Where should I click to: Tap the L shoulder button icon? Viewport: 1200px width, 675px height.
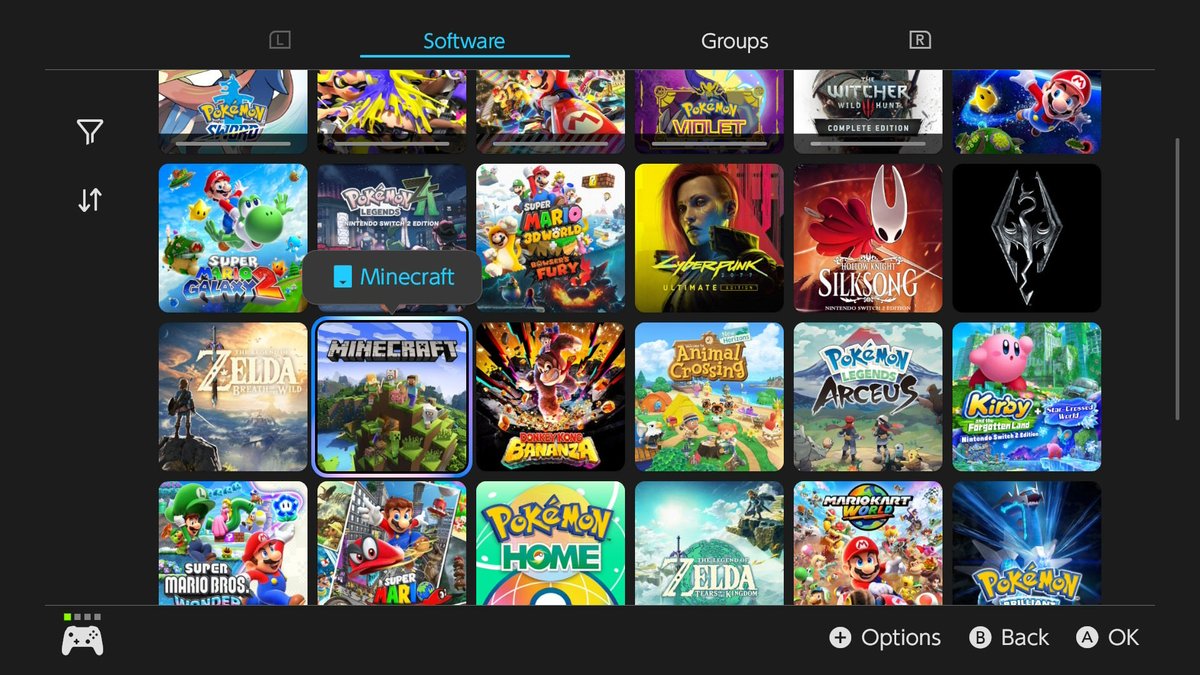point(280,40)
